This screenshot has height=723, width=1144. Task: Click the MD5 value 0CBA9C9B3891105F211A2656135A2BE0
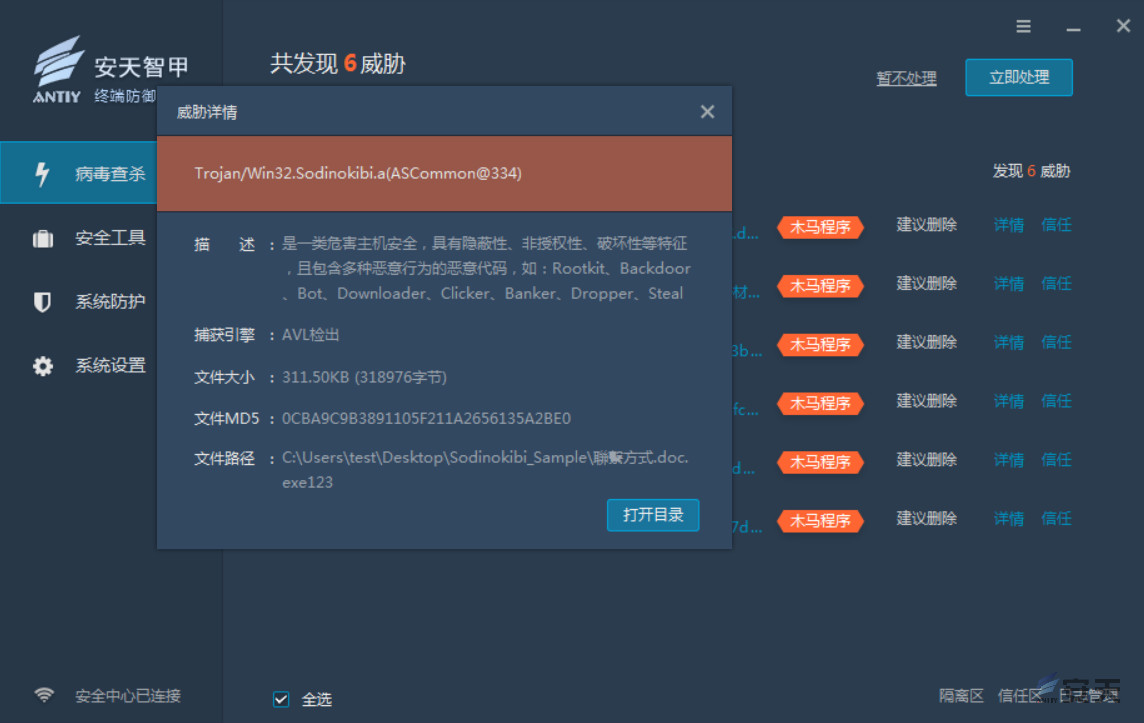[426, 418]
